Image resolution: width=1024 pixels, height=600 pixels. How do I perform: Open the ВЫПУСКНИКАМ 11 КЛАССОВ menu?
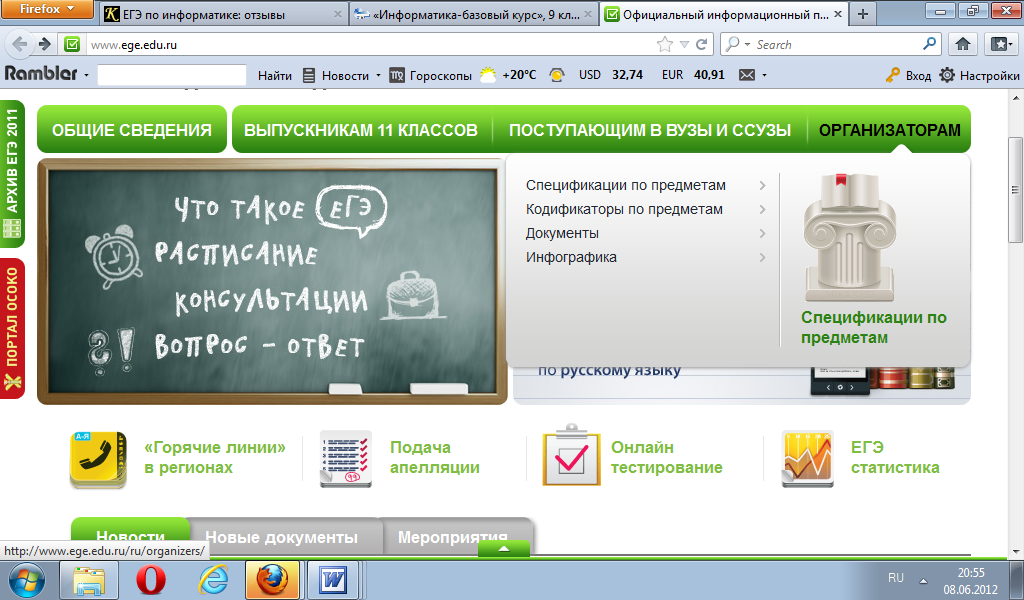360,129
